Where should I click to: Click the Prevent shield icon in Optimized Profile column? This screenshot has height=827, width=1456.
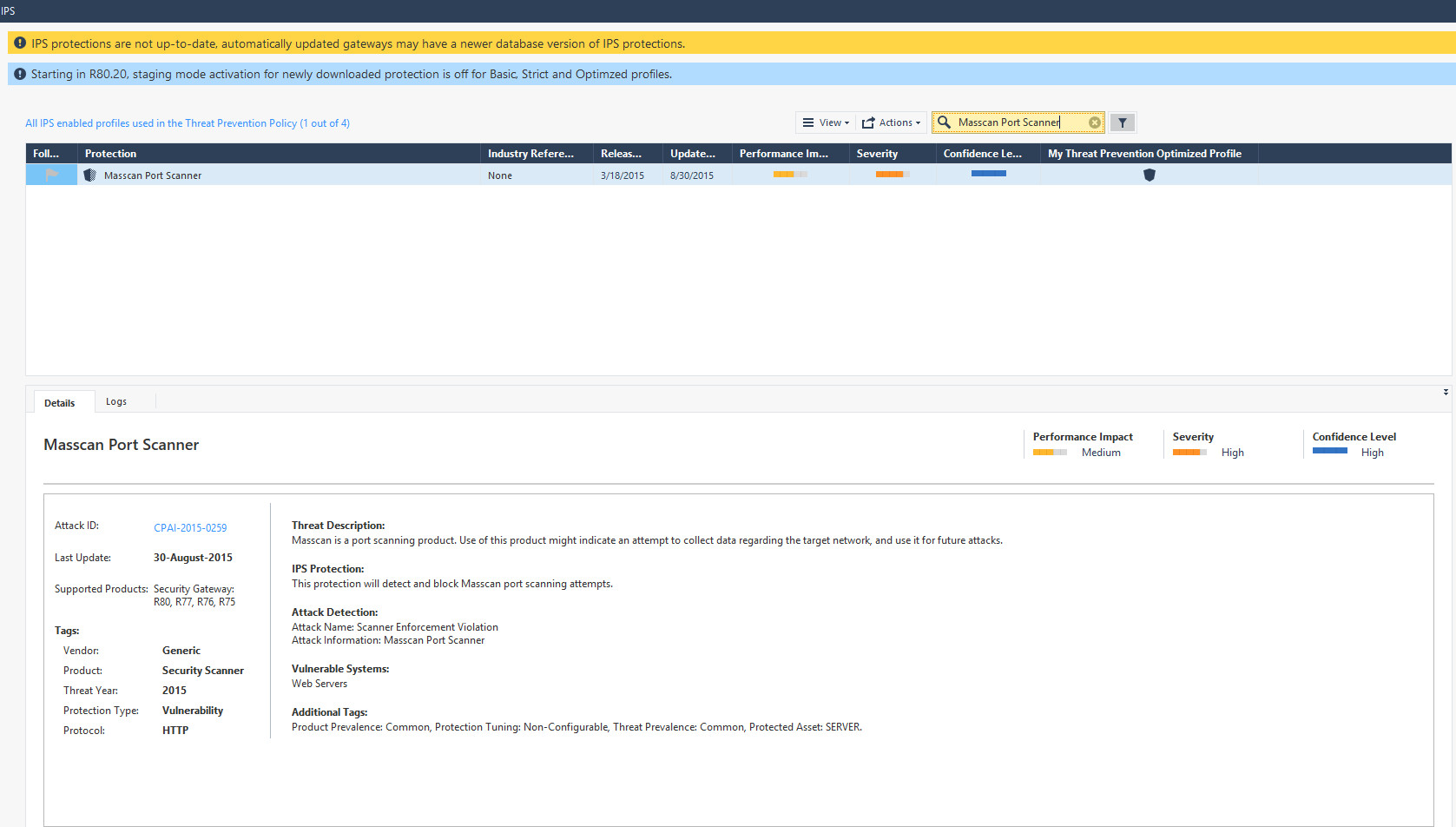click(x=1150, y=175)
